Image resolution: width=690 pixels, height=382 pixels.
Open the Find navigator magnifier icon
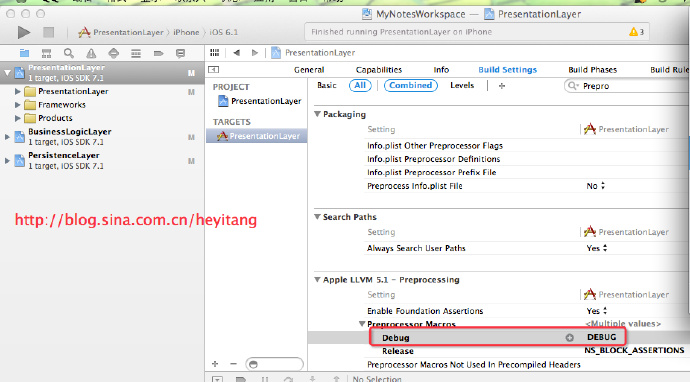(x=69, y=53)
